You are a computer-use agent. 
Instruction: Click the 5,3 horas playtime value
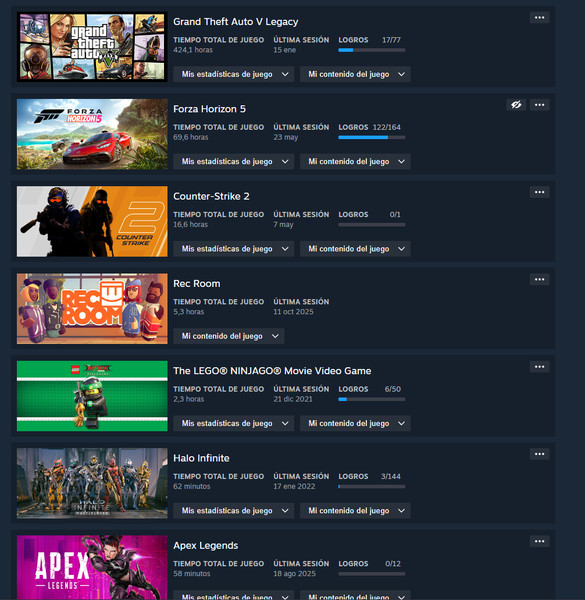click(189, 311)
